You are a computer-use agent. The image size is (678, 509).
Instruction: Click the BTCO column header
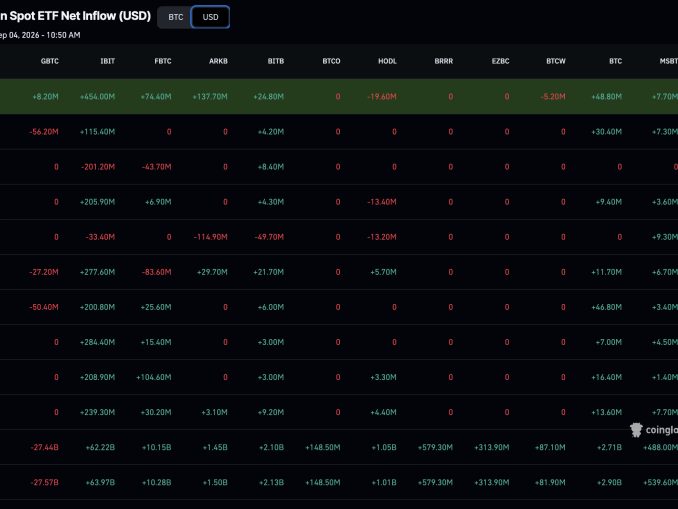332,61
